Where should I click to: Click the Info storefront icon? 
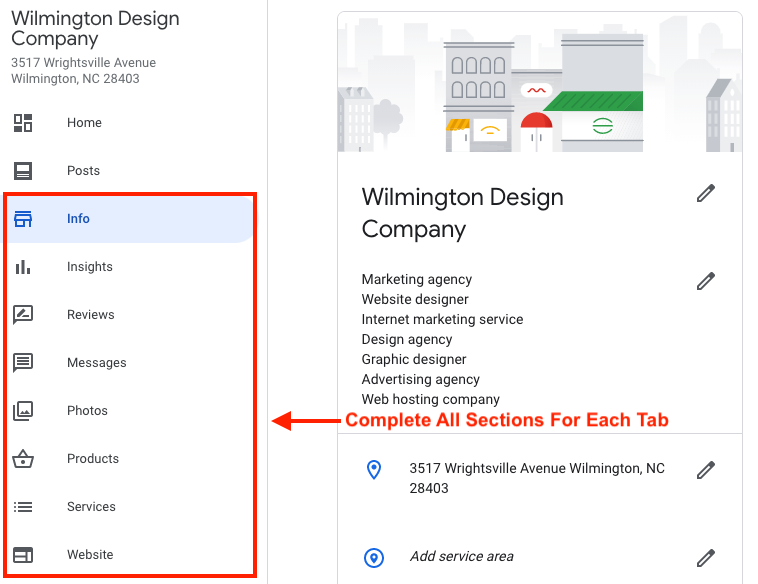(x=23, y=219)
